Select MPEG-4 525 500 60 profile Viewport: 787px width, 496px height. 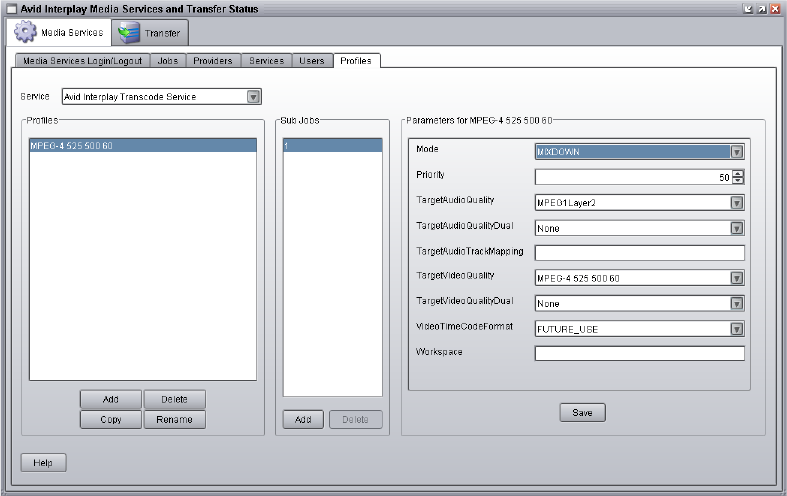click(143, 146)
